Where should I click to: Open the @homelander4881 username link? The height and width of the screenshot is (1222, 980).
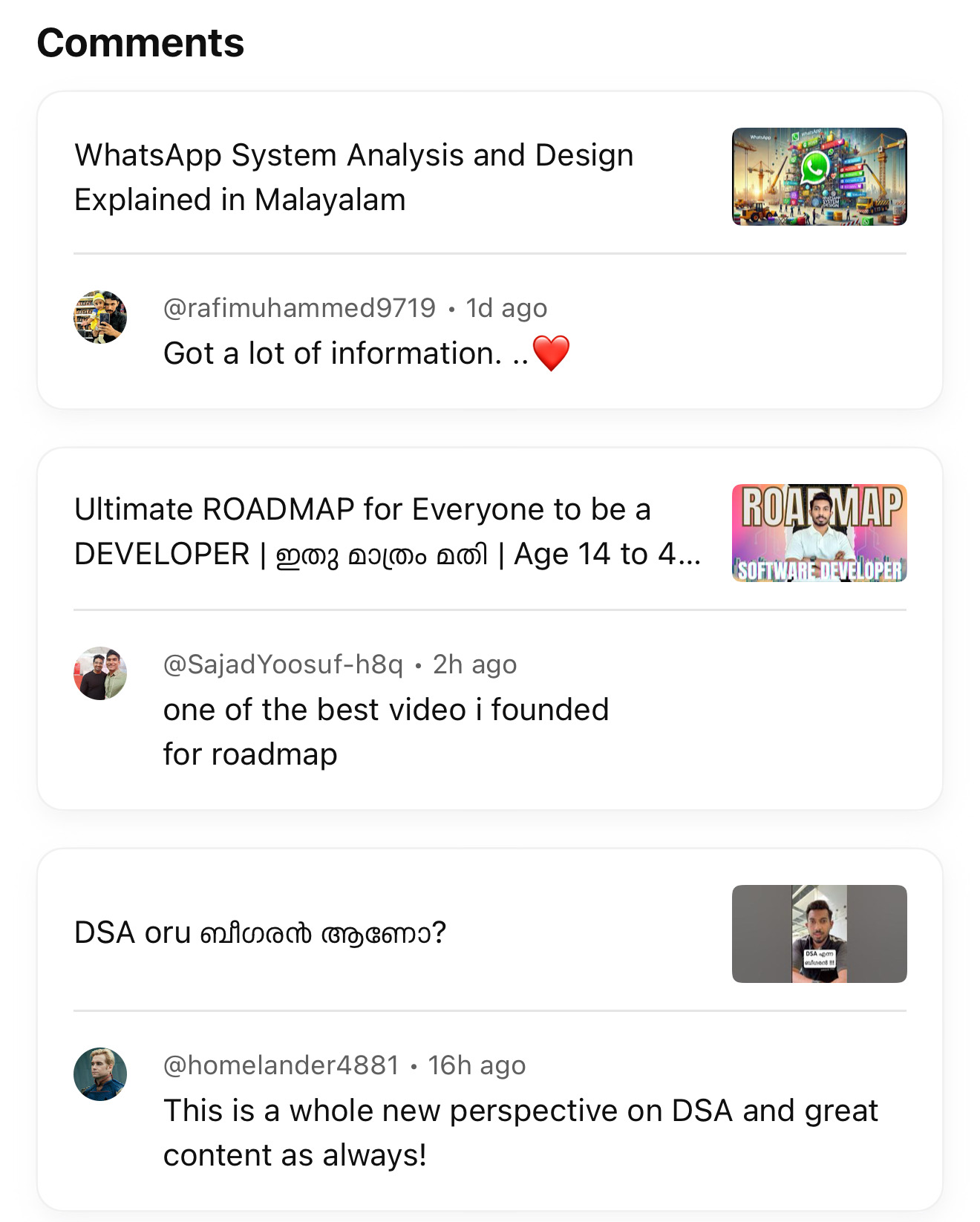point(281,1065)
